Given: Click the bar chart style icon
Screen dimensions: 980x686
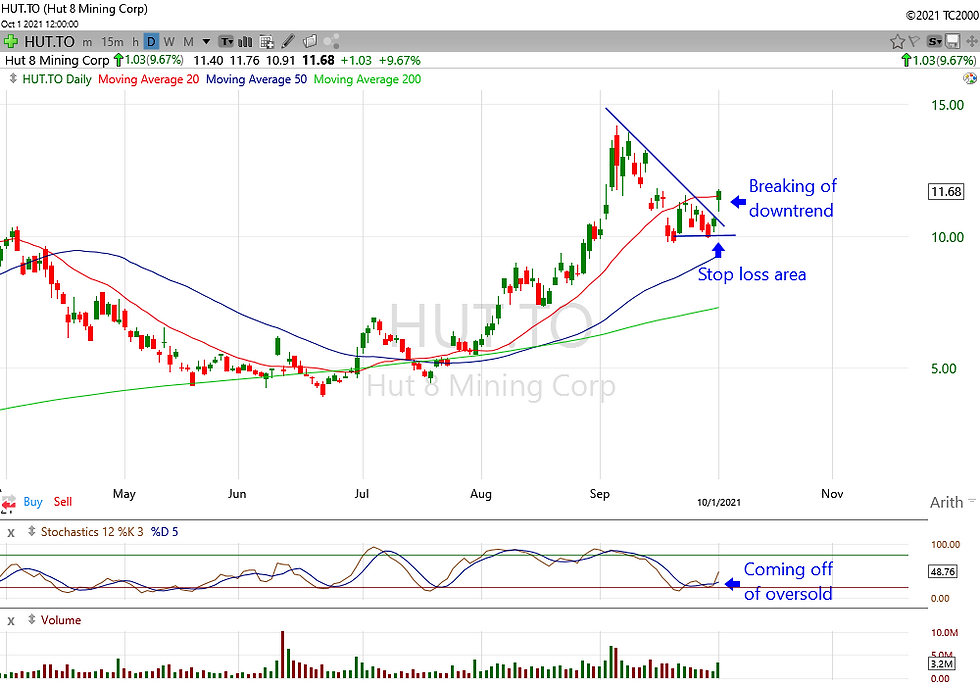Looking at the screenshot, I should coord(246,42).
